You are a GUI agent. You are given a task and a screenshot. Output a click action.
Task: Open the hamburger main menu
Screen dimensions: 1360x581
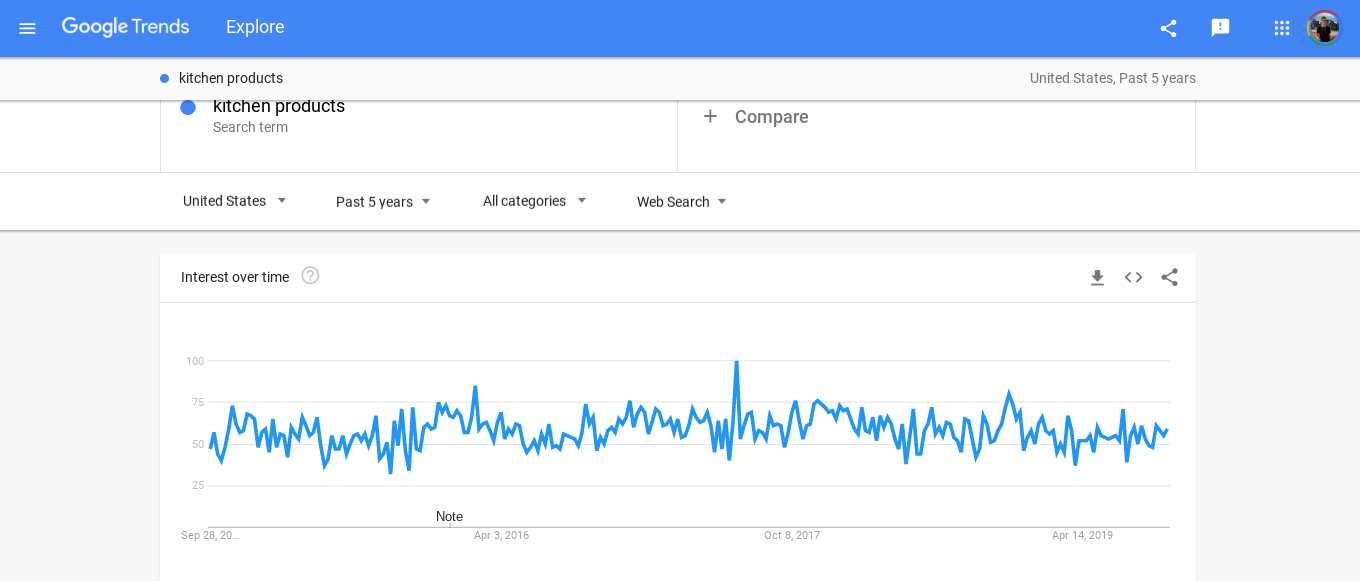coord(27,28)
